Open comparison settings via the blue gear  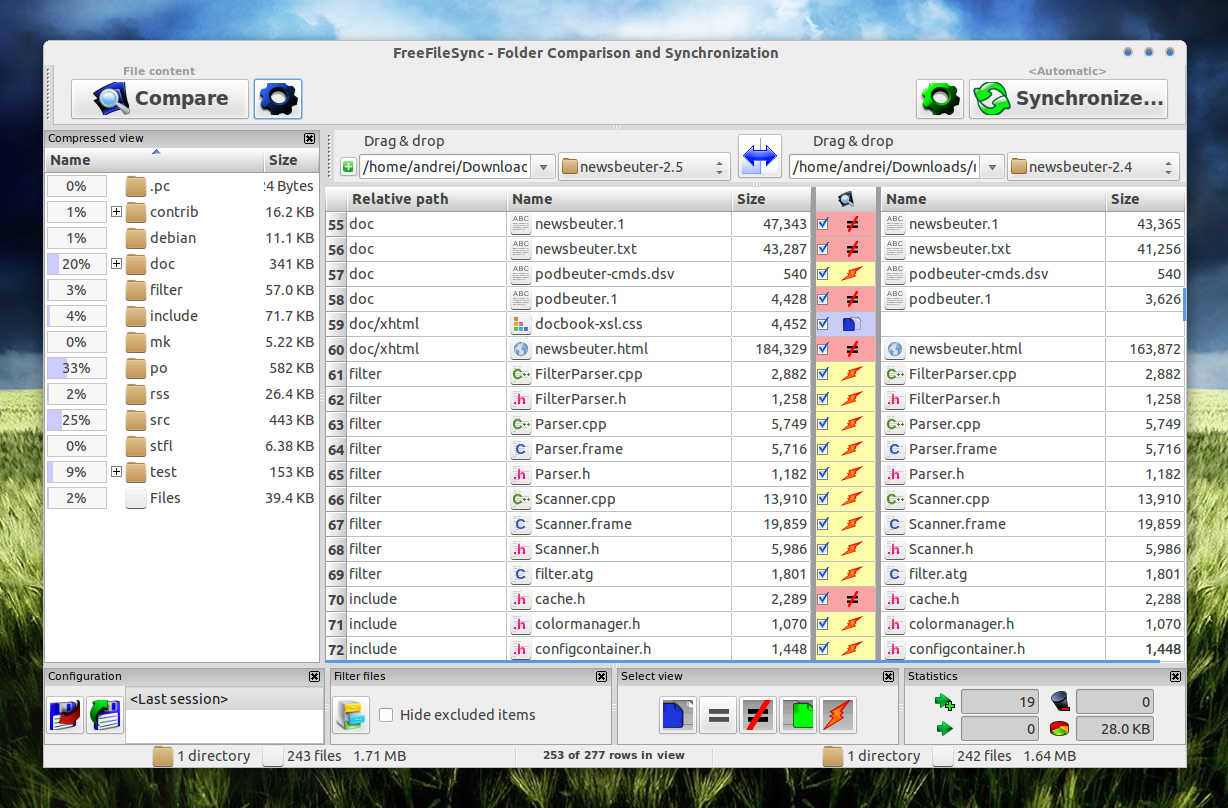point(278,99)
